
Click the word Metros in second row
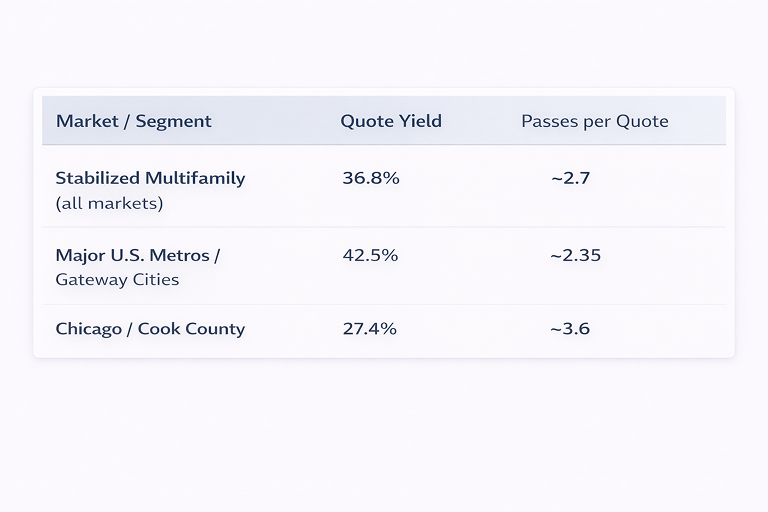click(182, 255)
